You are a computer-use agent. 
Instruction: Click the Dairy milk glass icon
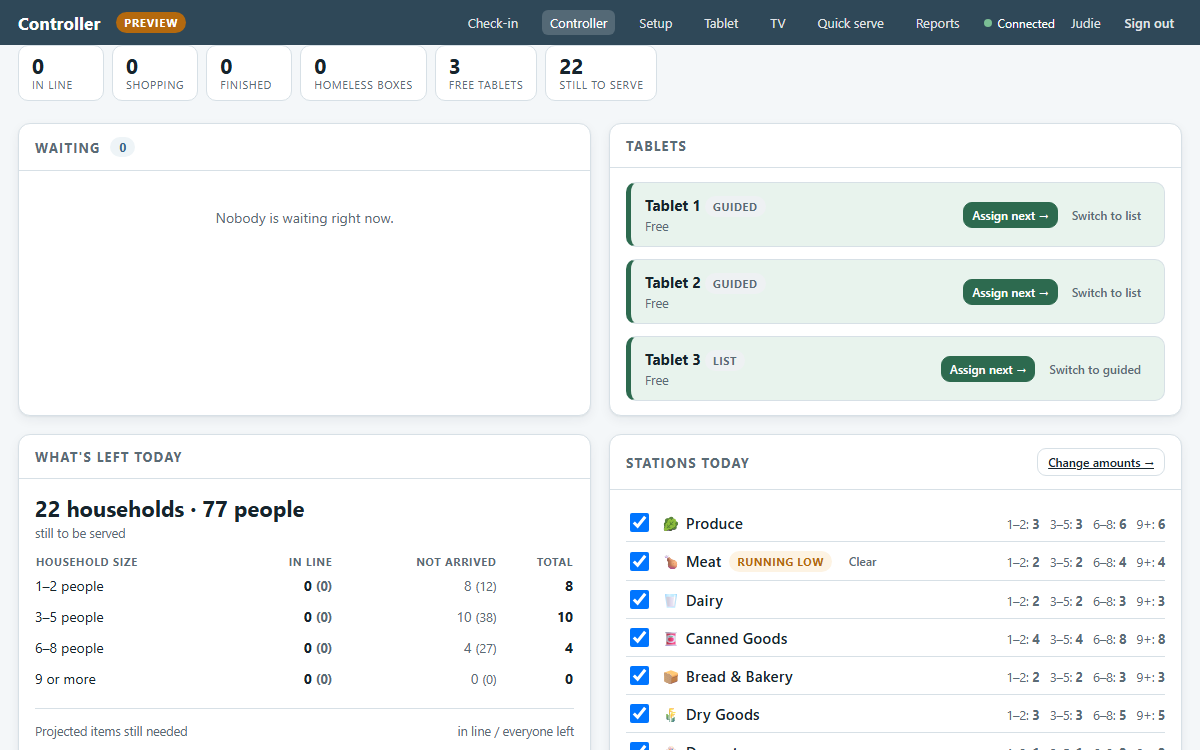[x=670, y=601]
